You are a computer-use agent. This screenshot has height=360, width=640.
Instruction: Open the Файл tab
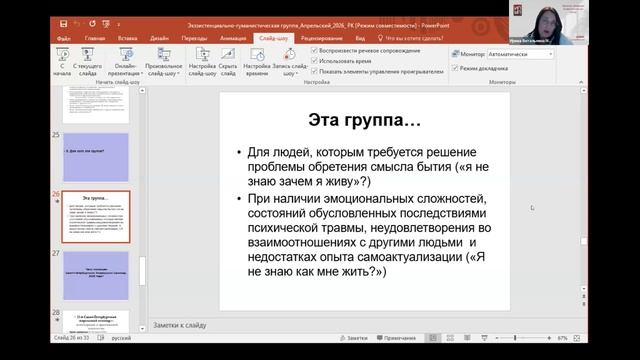(x=63, y=38)
